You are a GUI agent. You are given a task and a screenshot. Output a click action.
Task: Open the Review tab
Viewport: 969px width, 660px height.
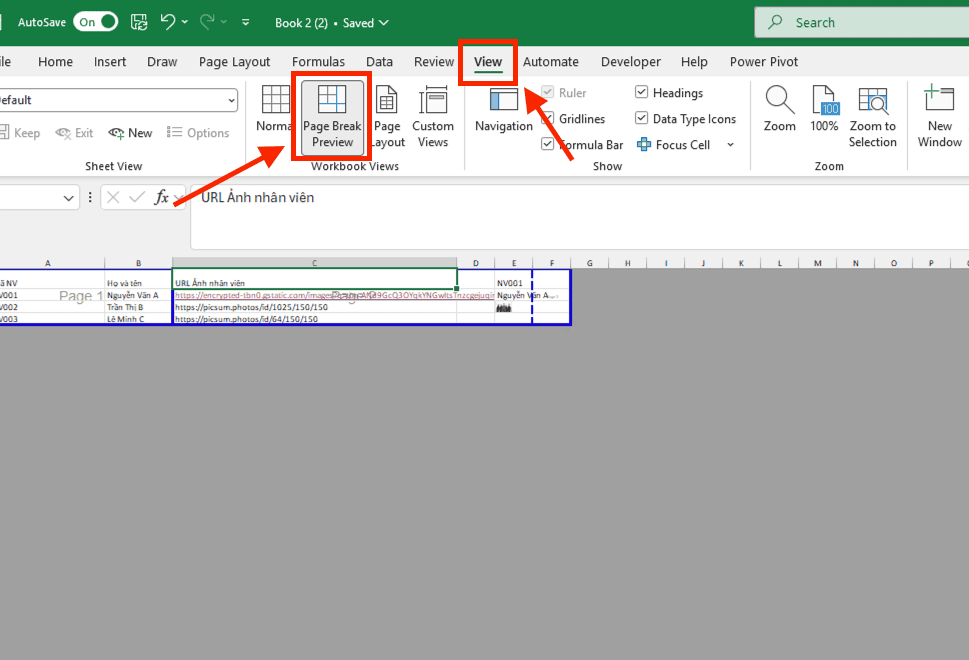click(434, 62)
